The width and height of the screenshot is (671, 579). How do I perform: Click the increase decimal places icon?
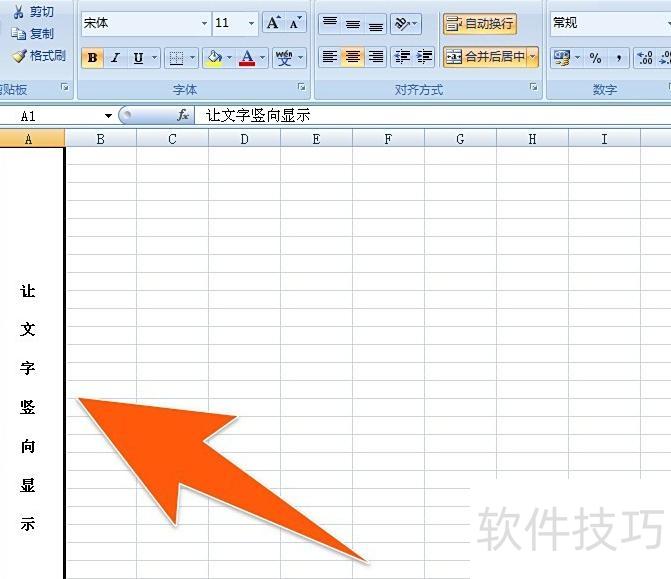click(x=644, y=58)
